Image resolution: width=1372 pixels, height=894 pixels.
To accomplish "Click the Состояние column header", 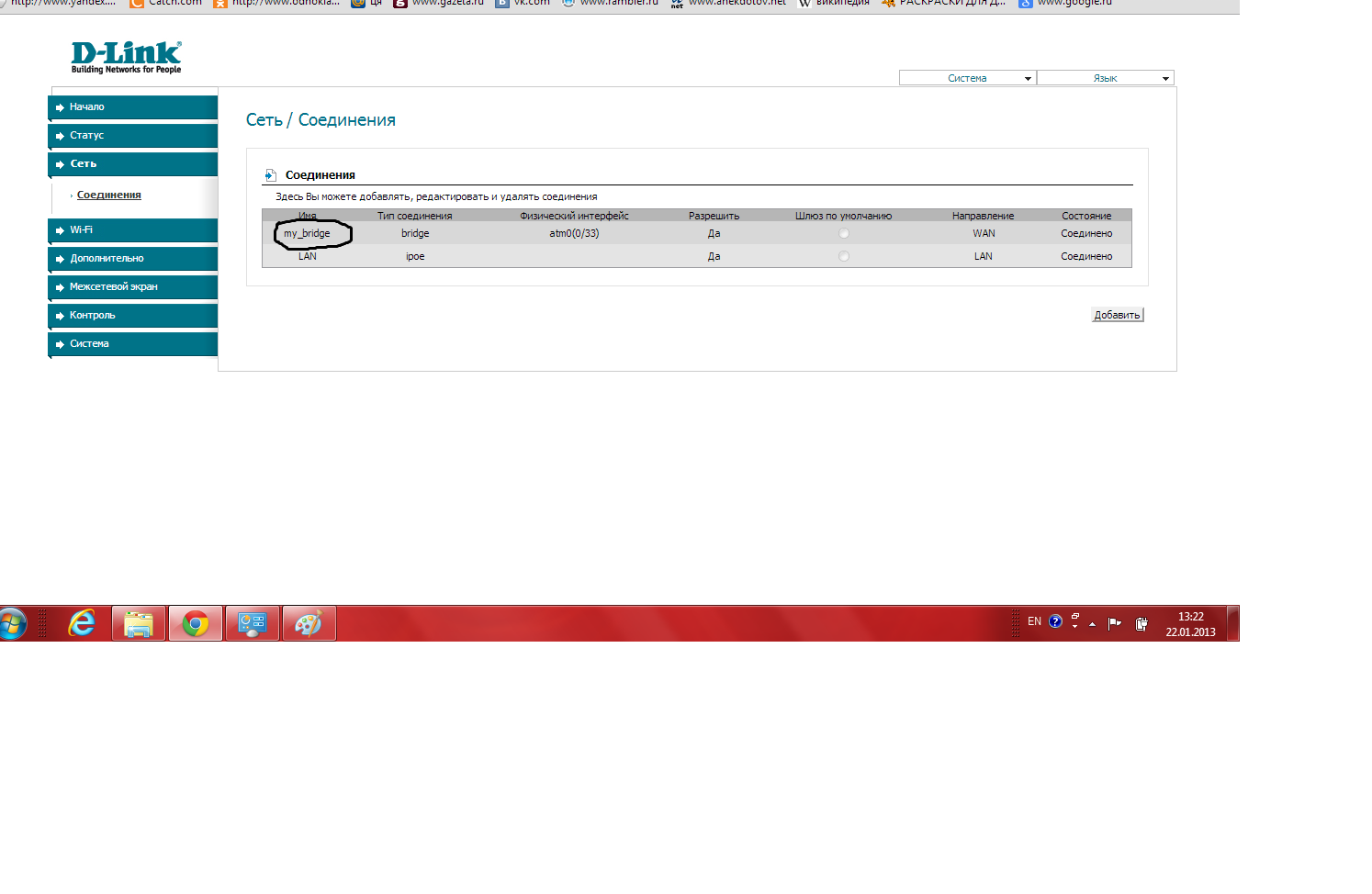I will pos(1086,216).
